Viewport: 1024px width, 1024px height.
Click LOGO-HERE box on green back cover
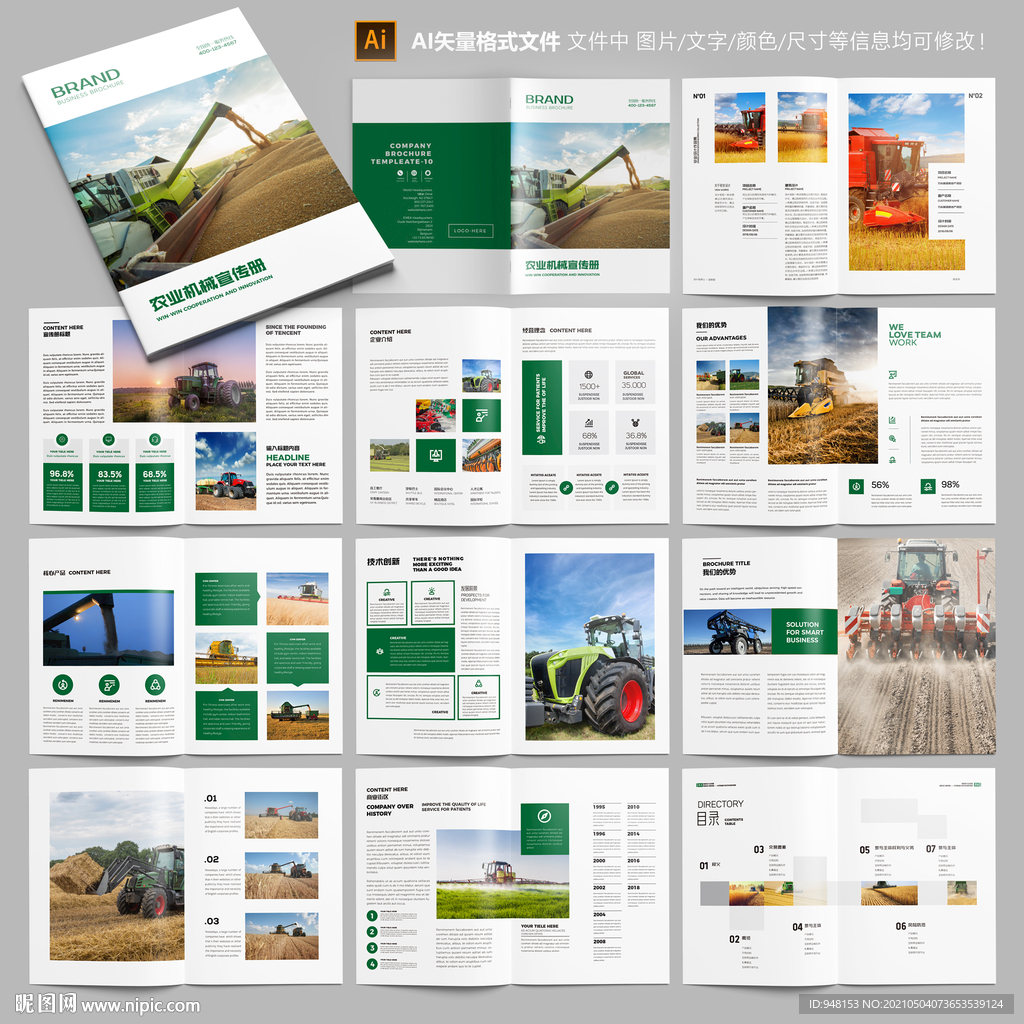point(470,231)
